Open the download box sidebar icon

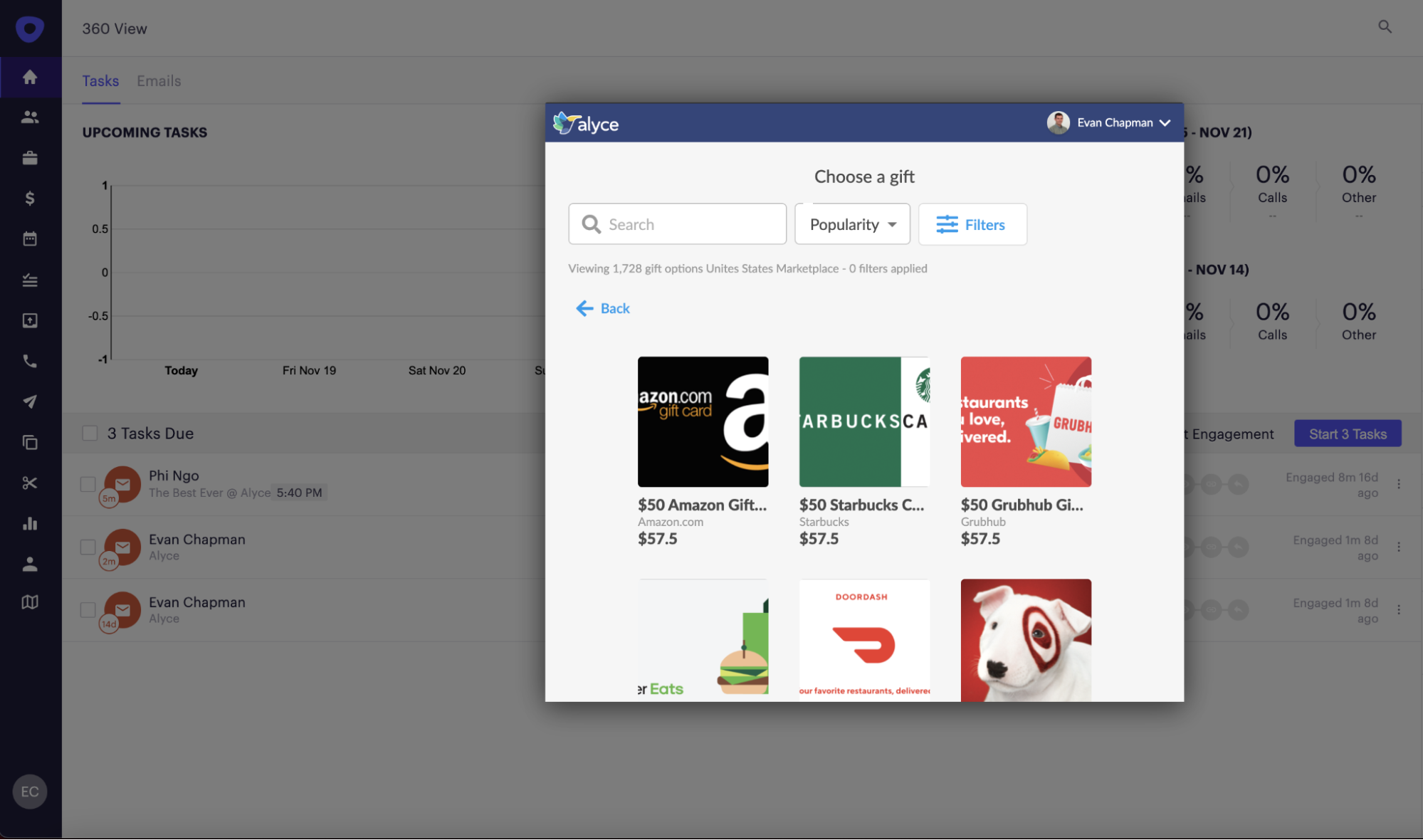pyautogui.click(x=30, y=320)
